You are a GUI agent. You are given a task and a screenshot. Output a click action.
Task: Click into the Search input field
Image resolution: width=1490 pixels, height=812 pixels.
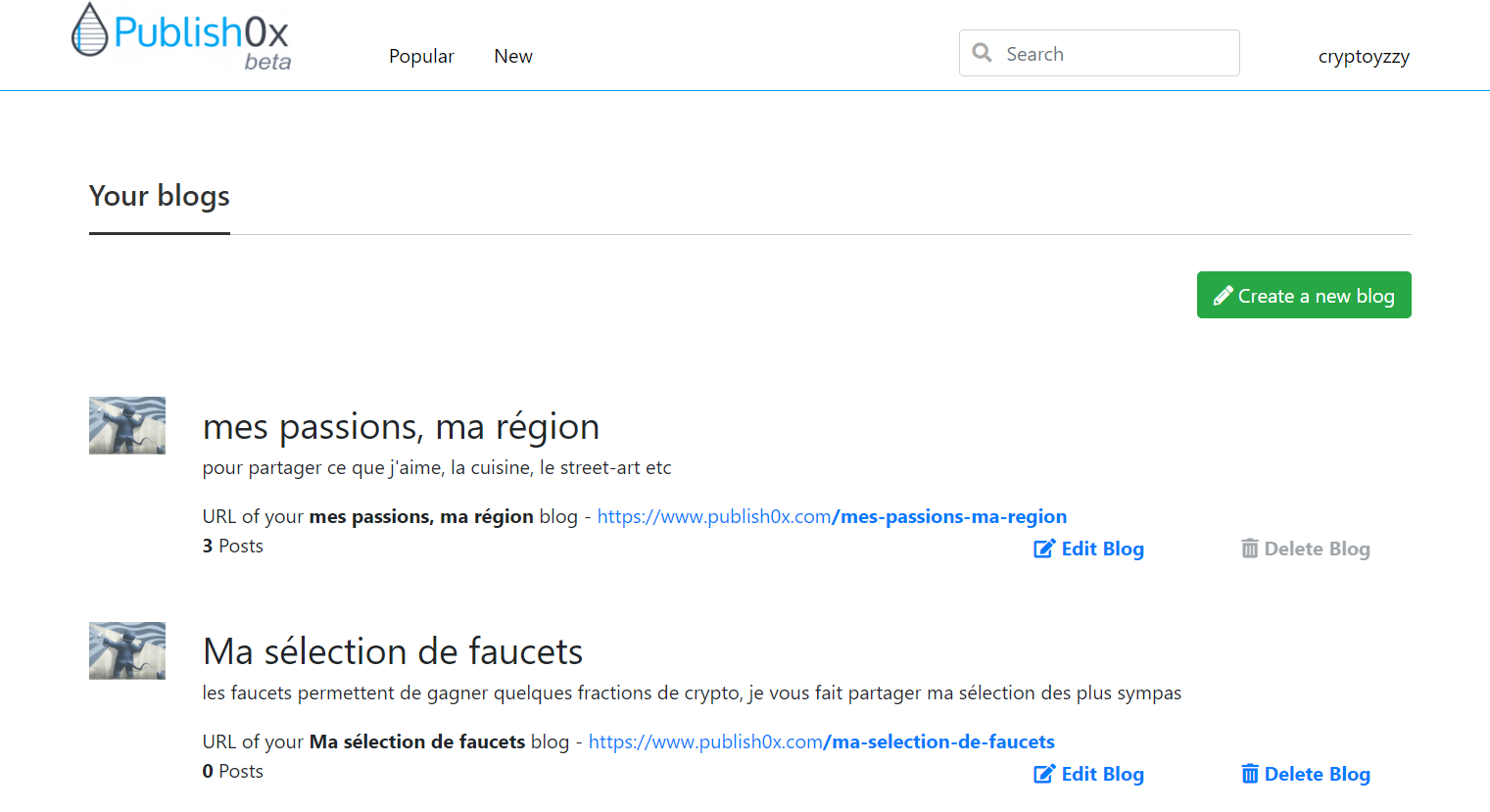(x=1099, y=53)
